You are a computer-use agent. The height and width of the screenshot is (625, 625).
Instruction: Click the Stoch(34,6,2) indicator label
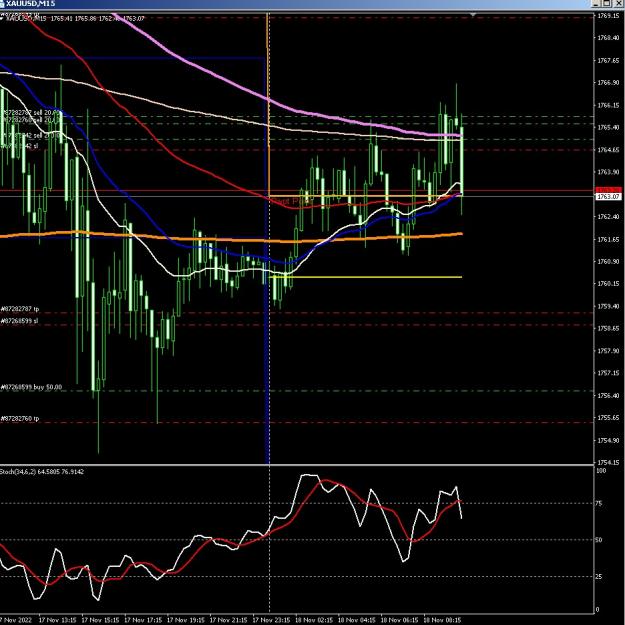(x=42, y=472)
